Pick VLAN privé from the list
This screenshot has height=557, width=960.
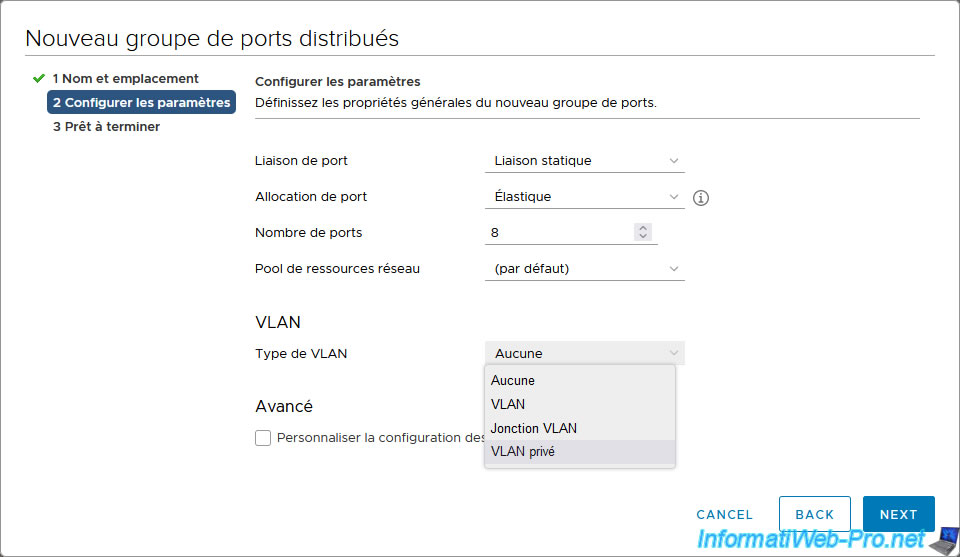pyautogui.click(x=580, y=452)
